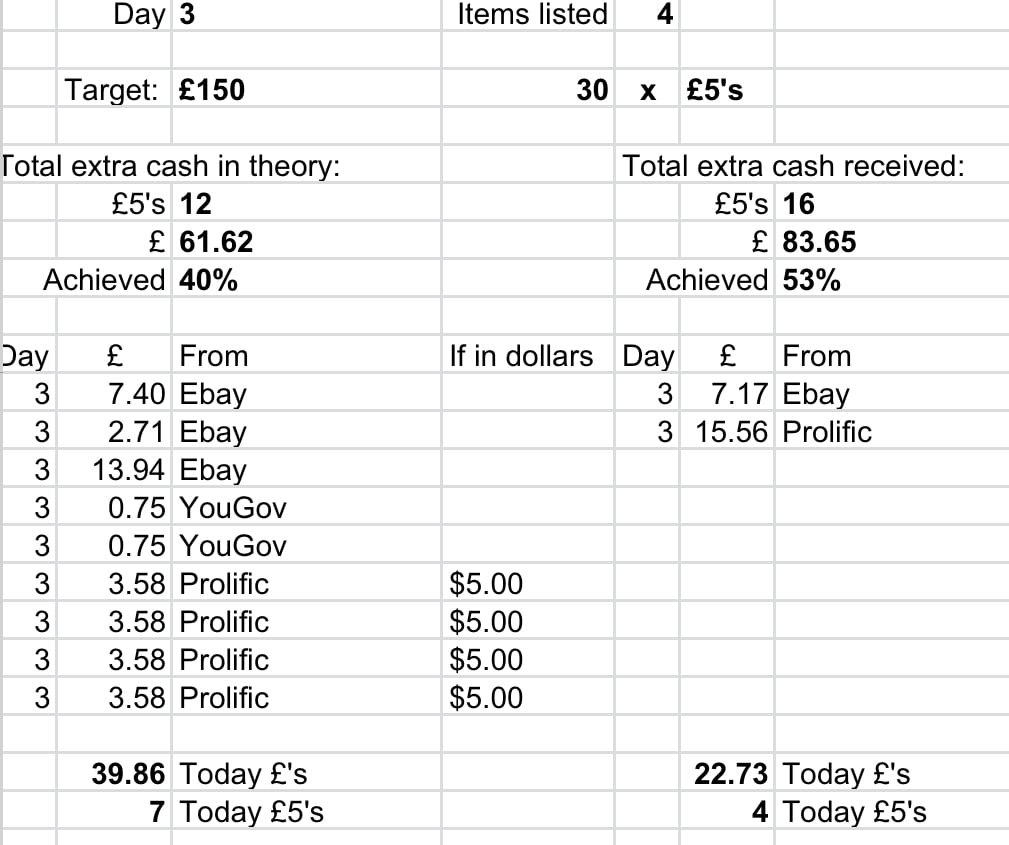Click the received £5's count 16
Image resolution: width=1009 pixels, height=845 pixels.
799,204
